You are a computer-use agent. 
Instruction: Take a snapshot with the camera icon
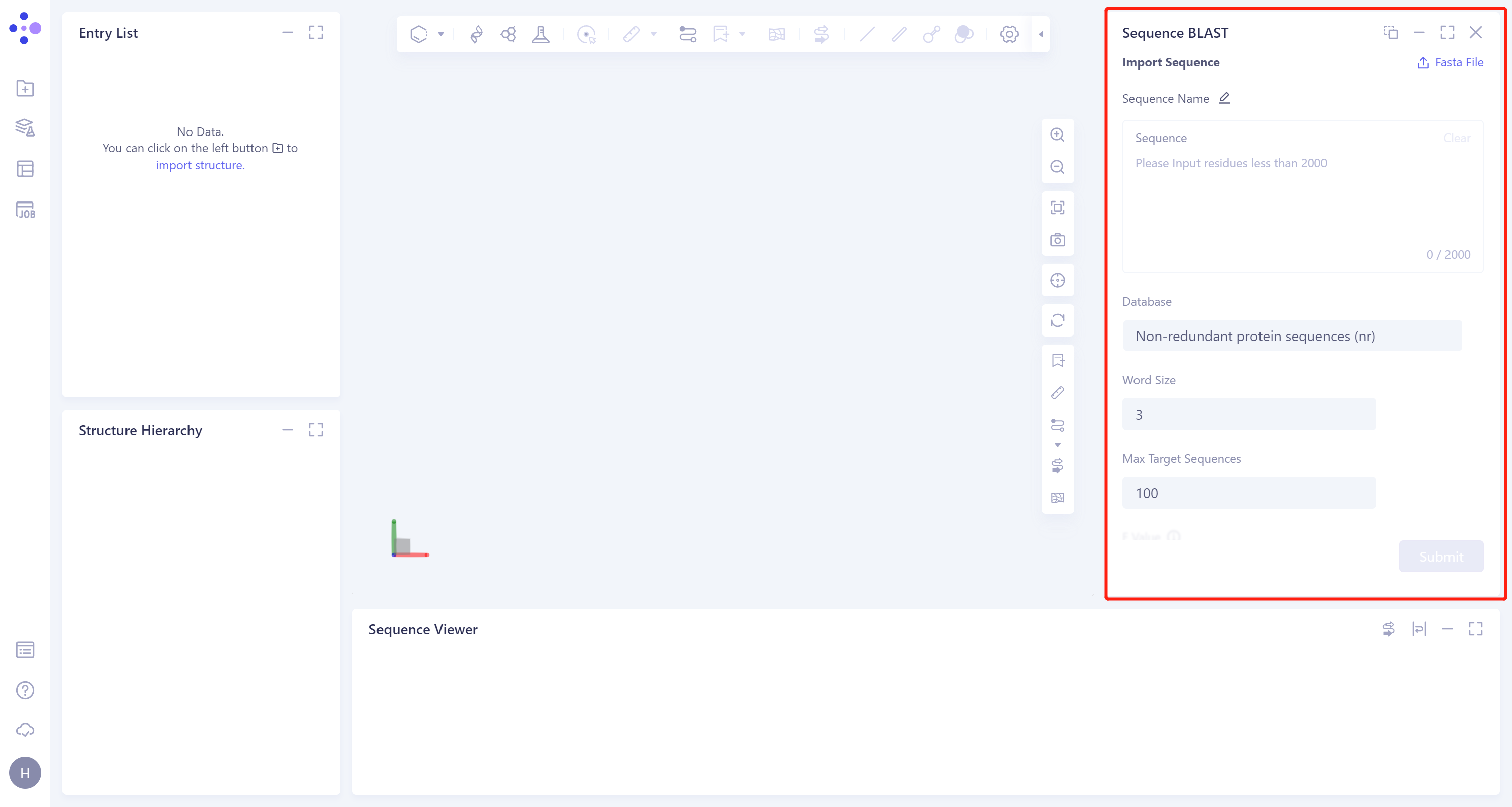[x=1058, y=240]
